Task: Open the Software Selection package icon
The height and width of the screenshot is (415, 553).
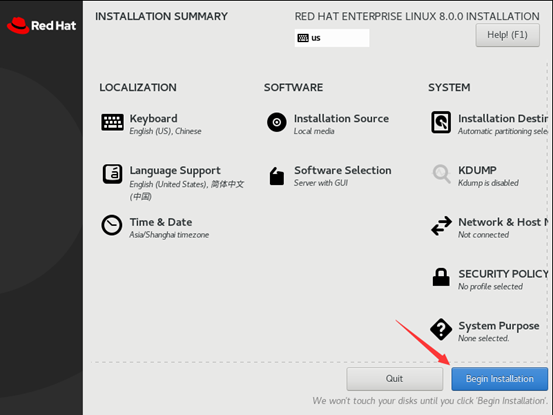Action: (277, 176)
